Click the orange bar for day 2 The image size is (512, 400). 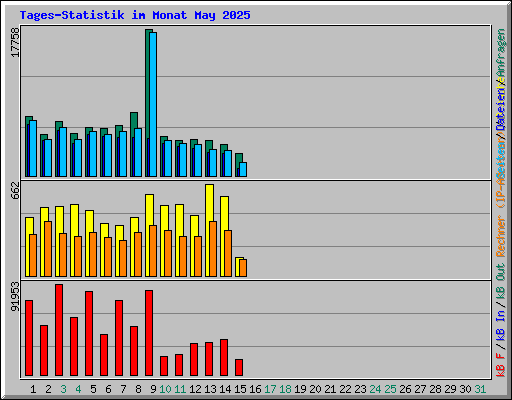(x=48, y=249)
